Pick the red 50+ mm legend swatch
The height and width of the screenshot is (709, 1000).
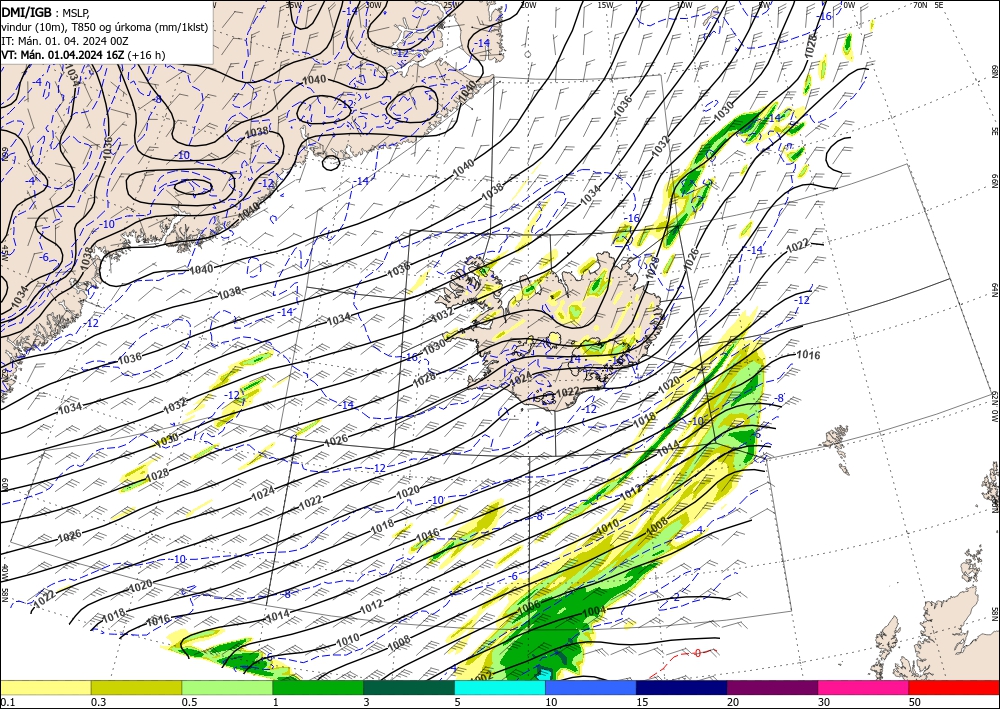pyautogui.click(x=954, y=687)
